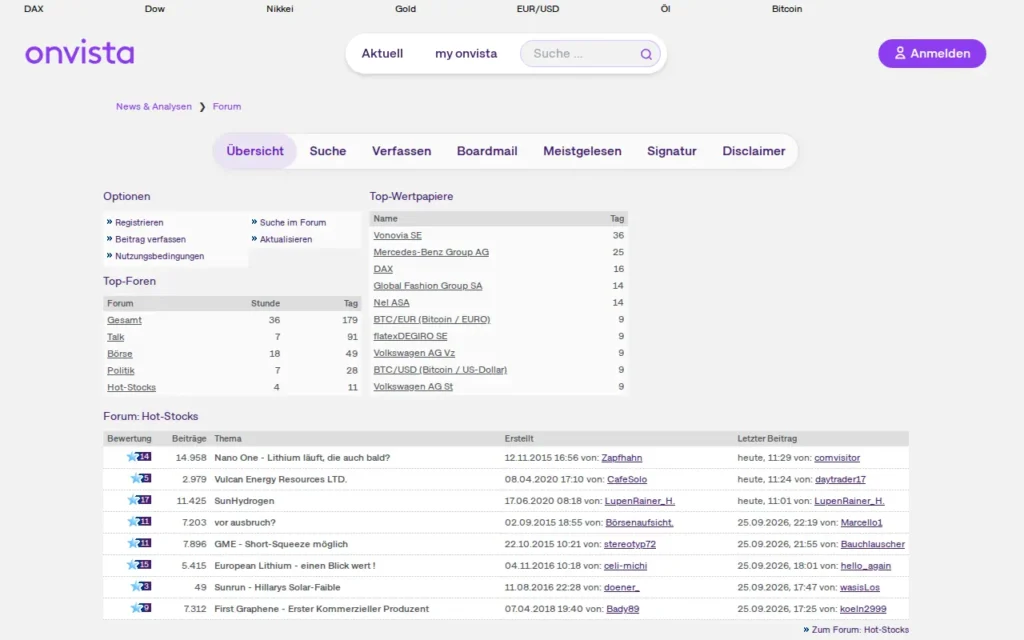Screen dimensions: 1024x640
Task: Open thread Nano One - Lithium läuft
Action: pyautogui.click(x=302, y=458)
